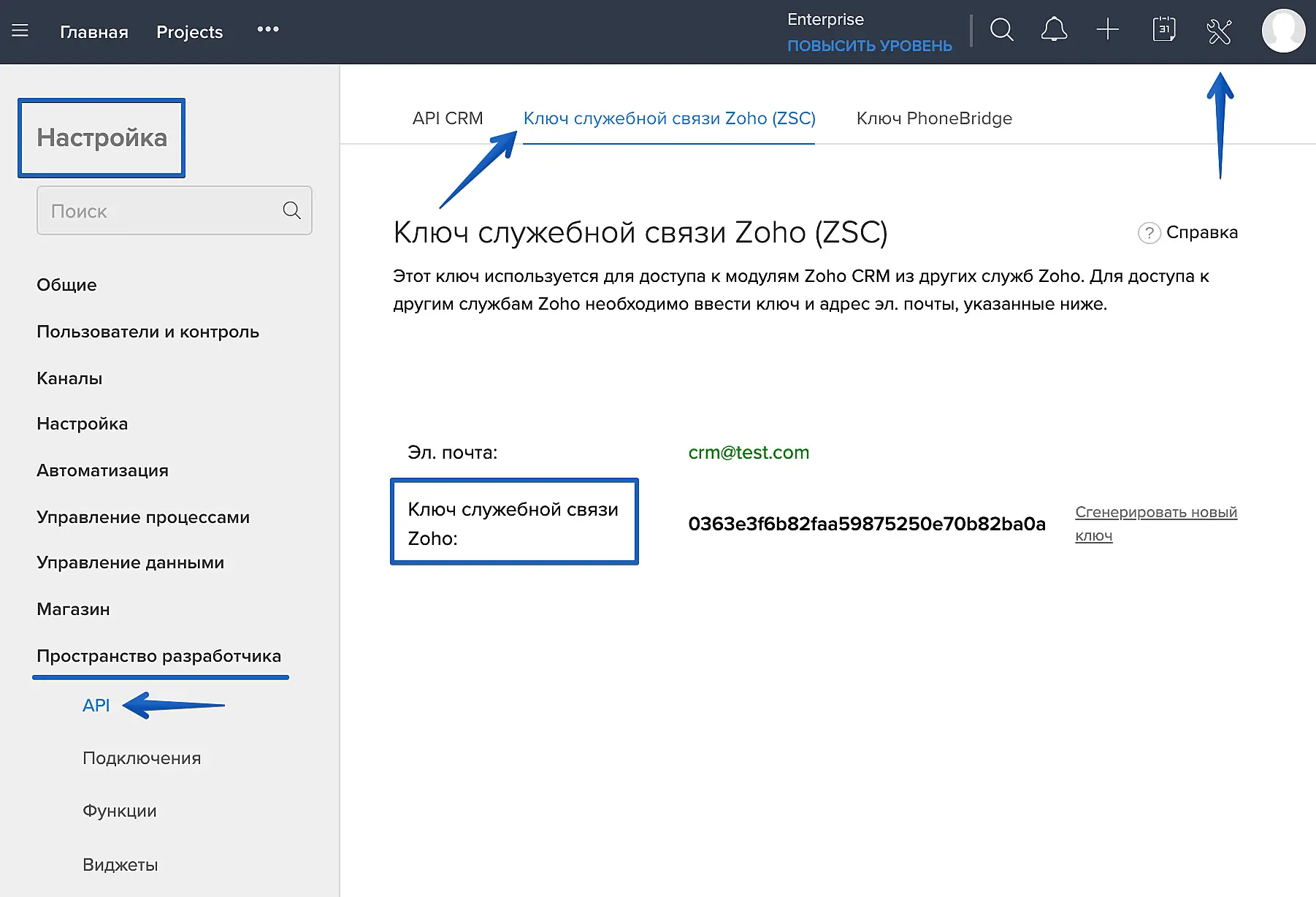Click the help question mark icon

(1149, 233)
